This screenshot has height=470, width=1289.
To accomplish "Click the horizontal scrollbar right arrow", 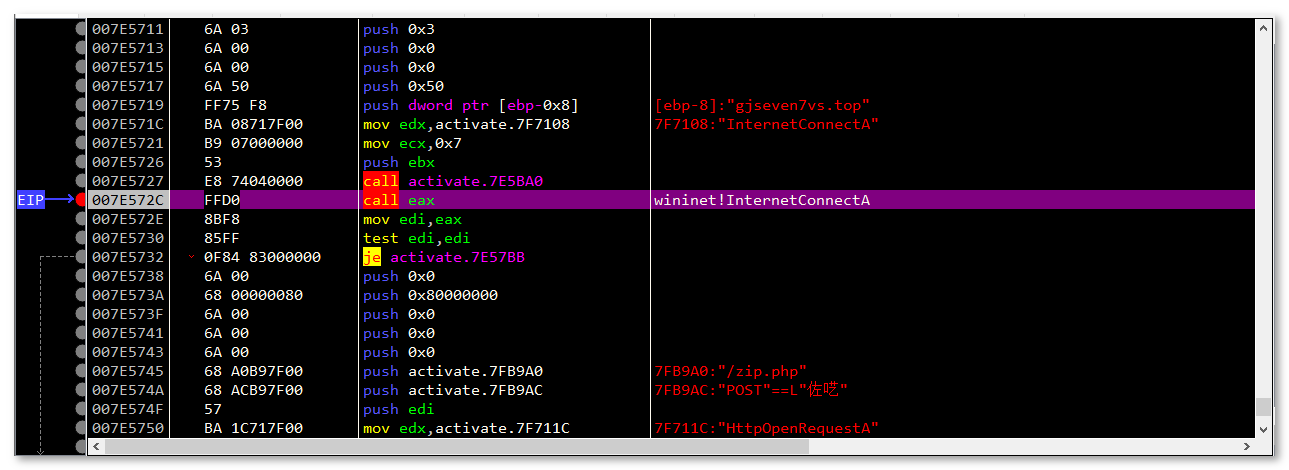I will (1246, 446).
